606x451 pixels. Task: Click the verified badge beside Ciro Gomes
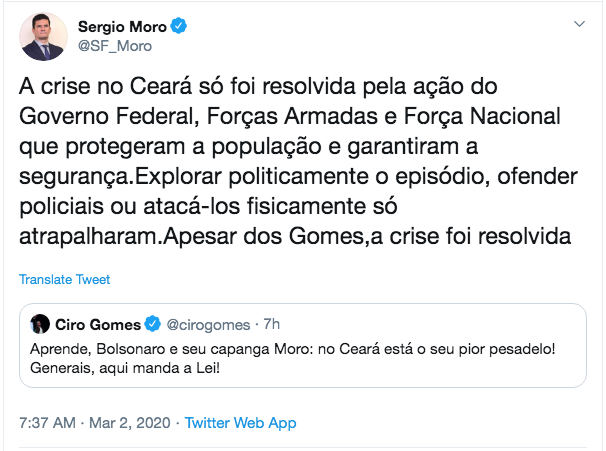pos(153,324)
